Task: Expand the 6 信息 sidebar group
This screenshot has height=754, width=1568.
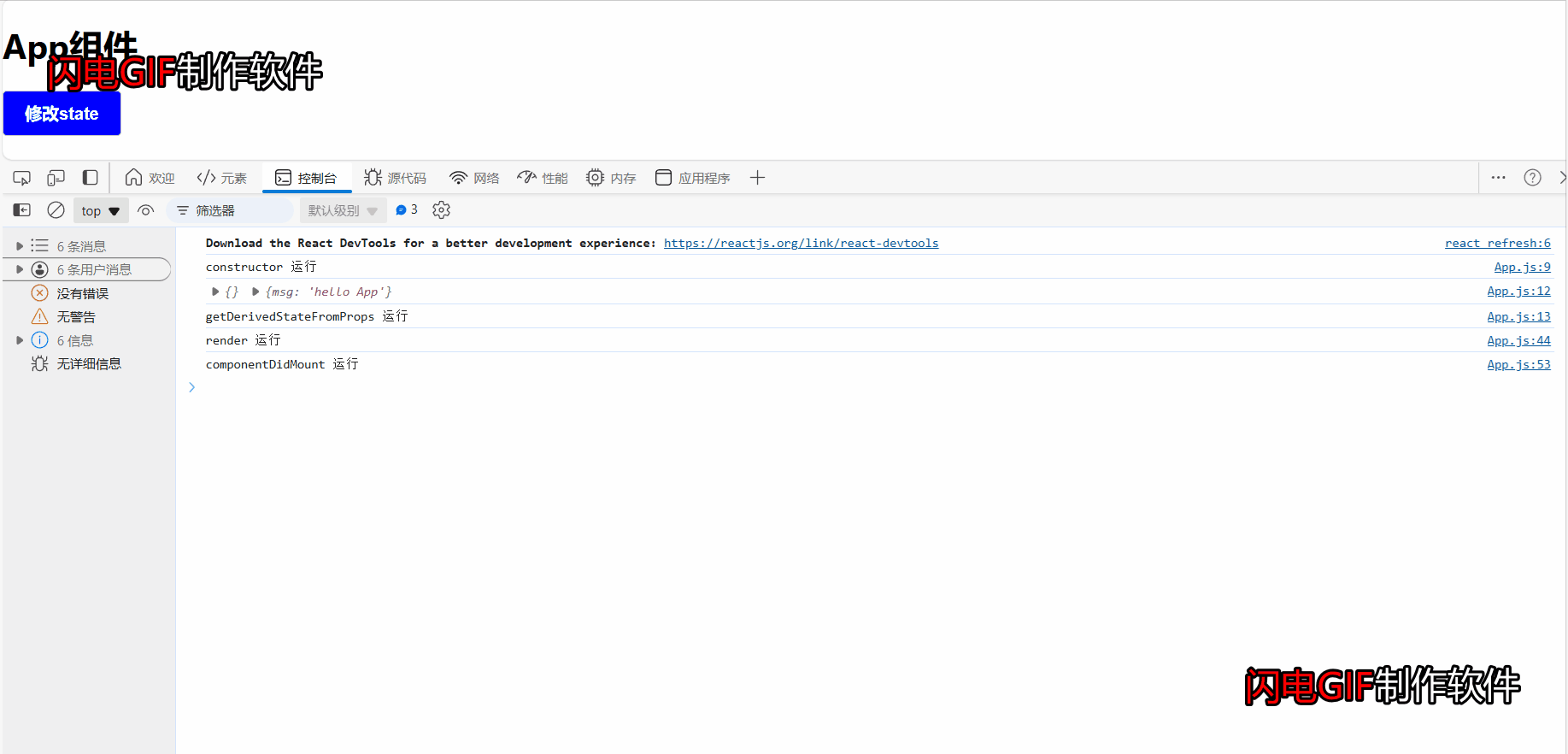Action: pyautogui.click(x=20, y=340)
